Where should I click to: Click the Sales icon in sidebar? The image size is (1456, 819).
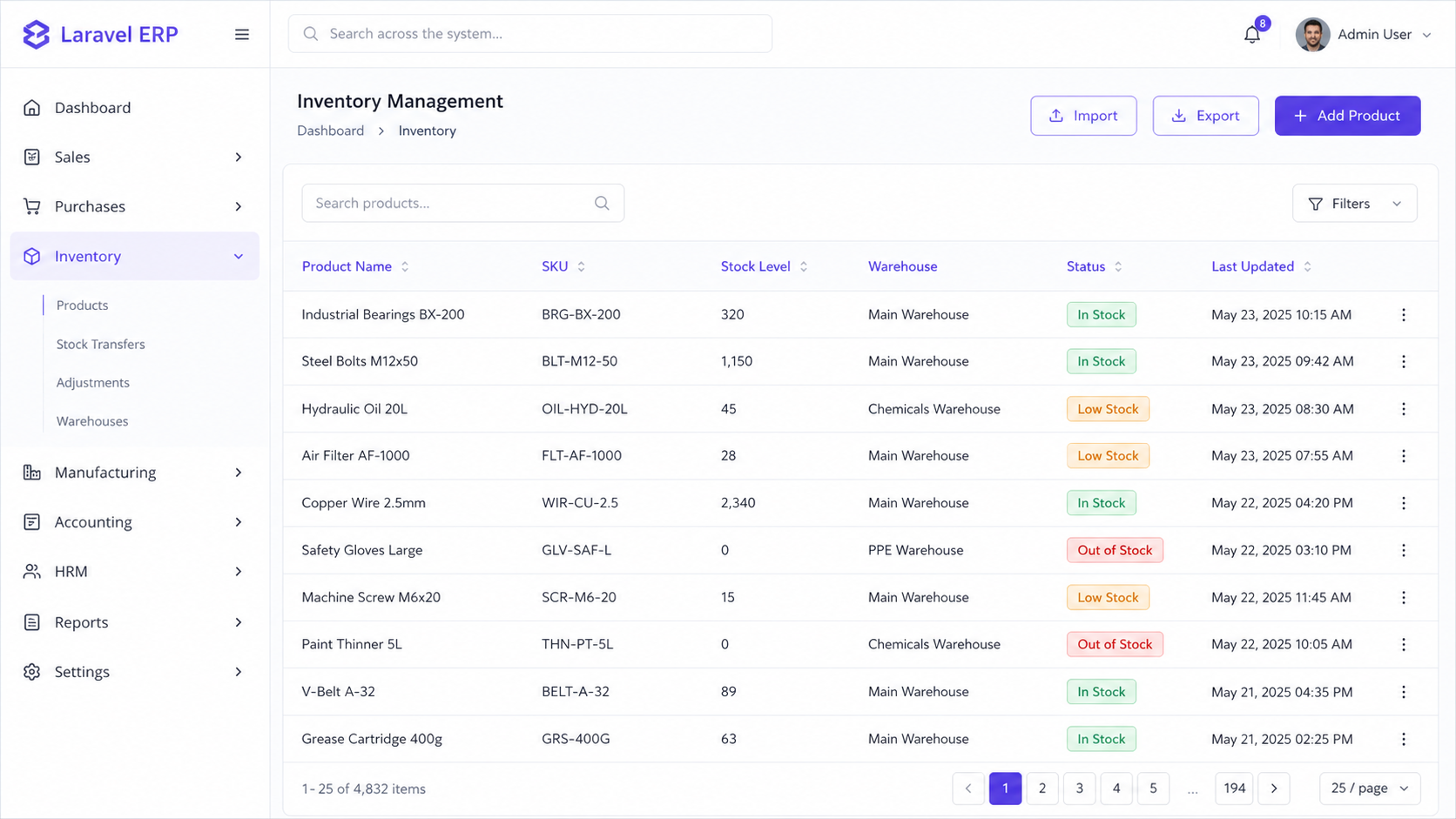coord(32,157)
